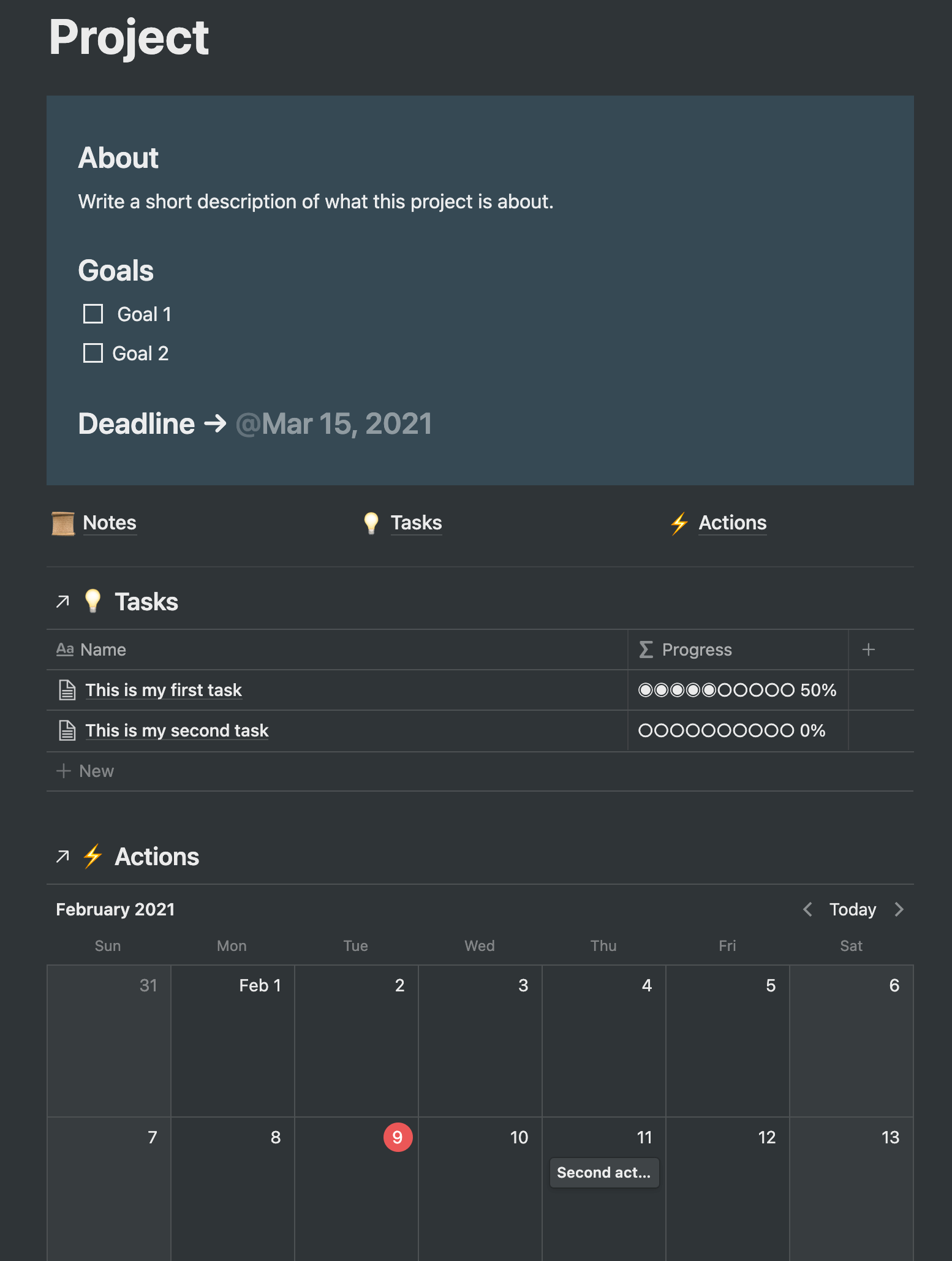This screenshot has width=952, height=1261.
Task: Click the scroll icon beside Notes
Action: pos(63,523)
